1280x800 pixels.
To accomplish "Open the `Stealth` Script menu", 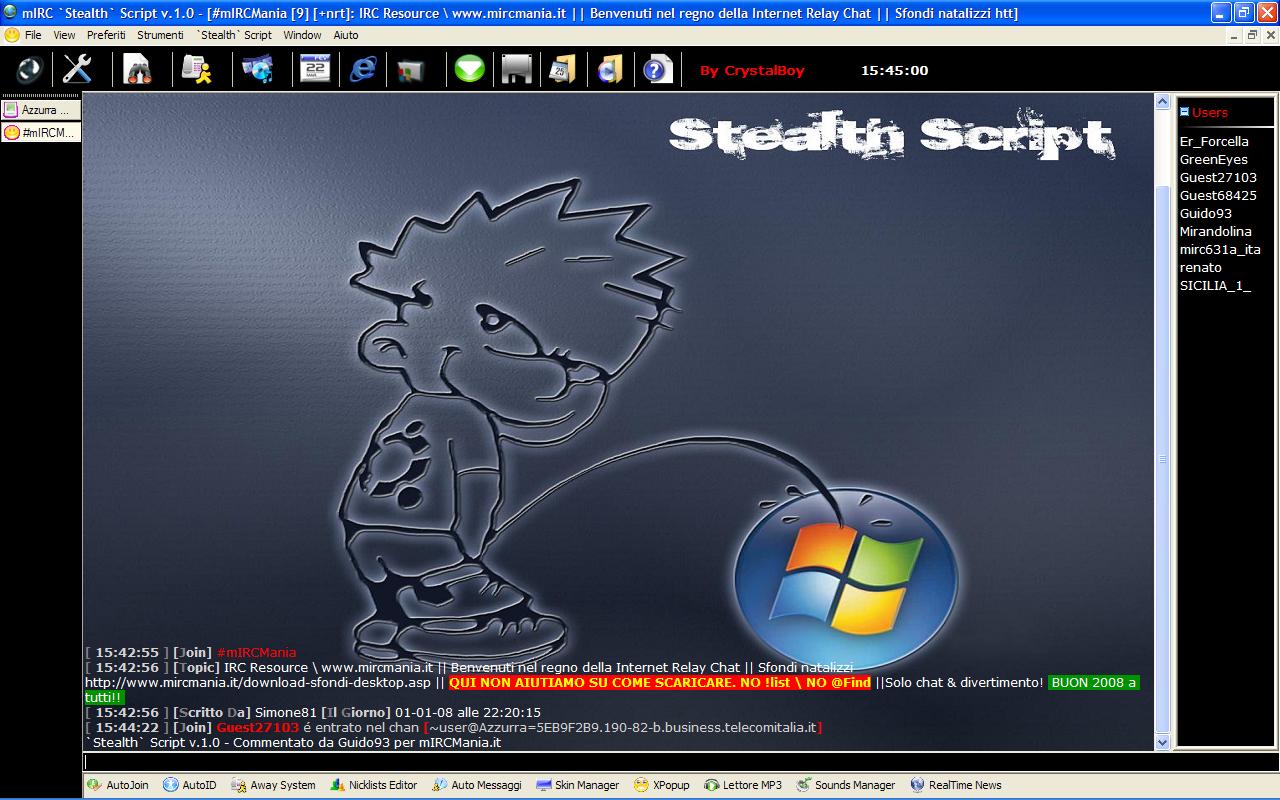I will (x=234, y=35).
